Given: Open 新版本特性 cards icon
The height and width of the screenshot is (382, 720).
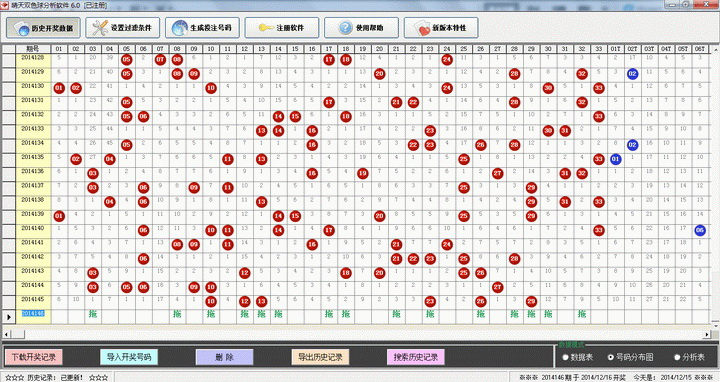Looking at the screenshot, I should click(422, 28).
